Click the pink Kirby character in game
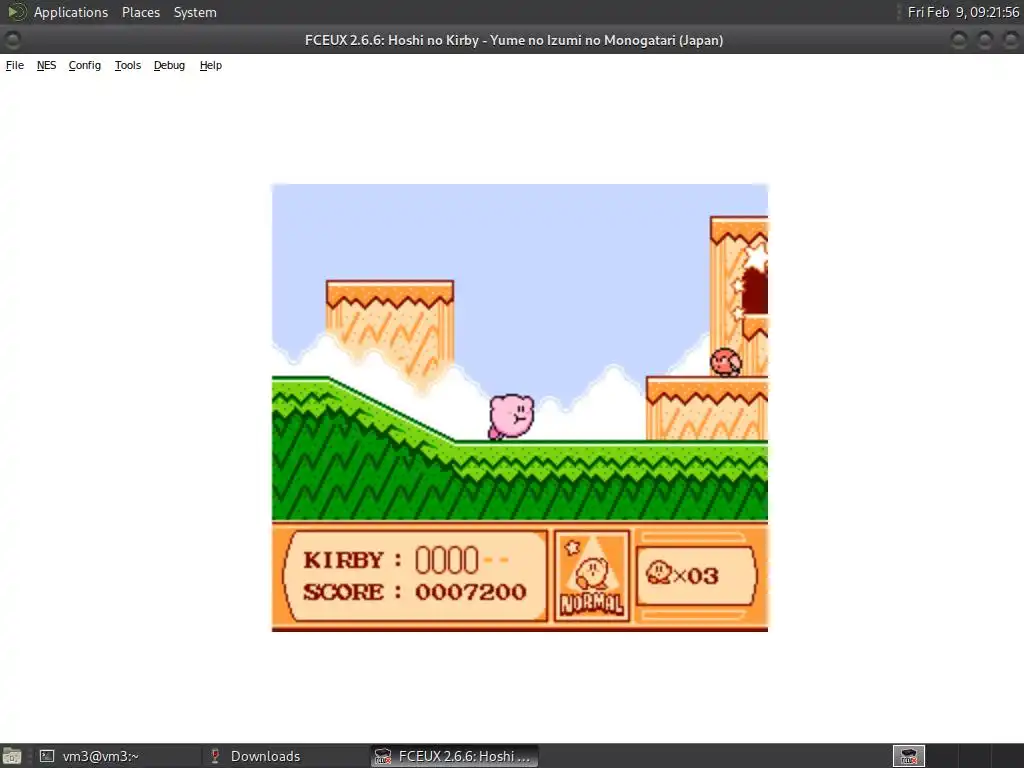The height and width of the screenshot is (768, 1024). 511,417
